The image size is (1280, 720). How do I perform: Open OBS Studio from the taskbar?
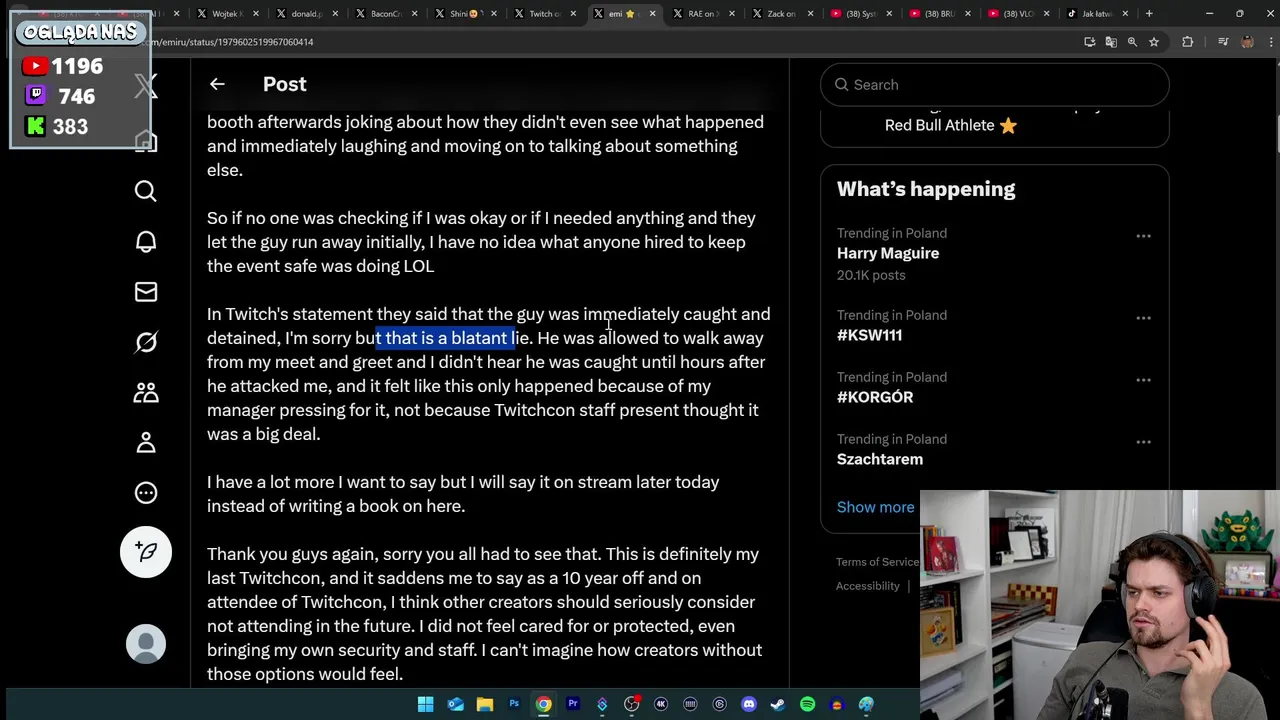[x=631, y=704]
